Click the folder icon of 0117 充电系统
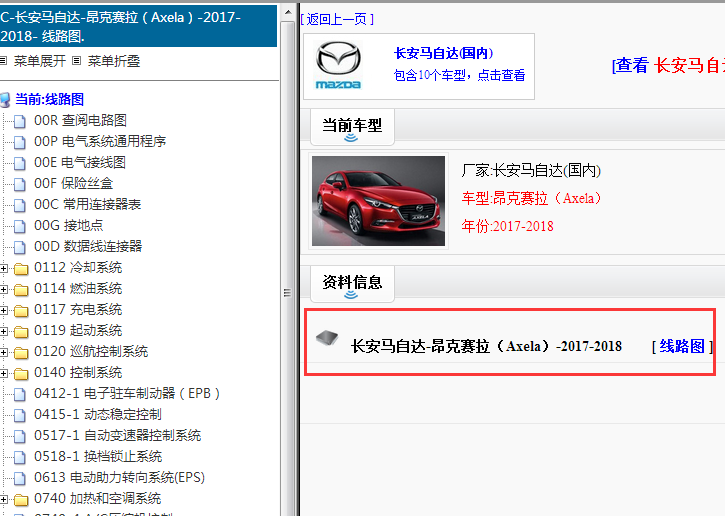This screenshot has width=725, height=516. point(21,310)
